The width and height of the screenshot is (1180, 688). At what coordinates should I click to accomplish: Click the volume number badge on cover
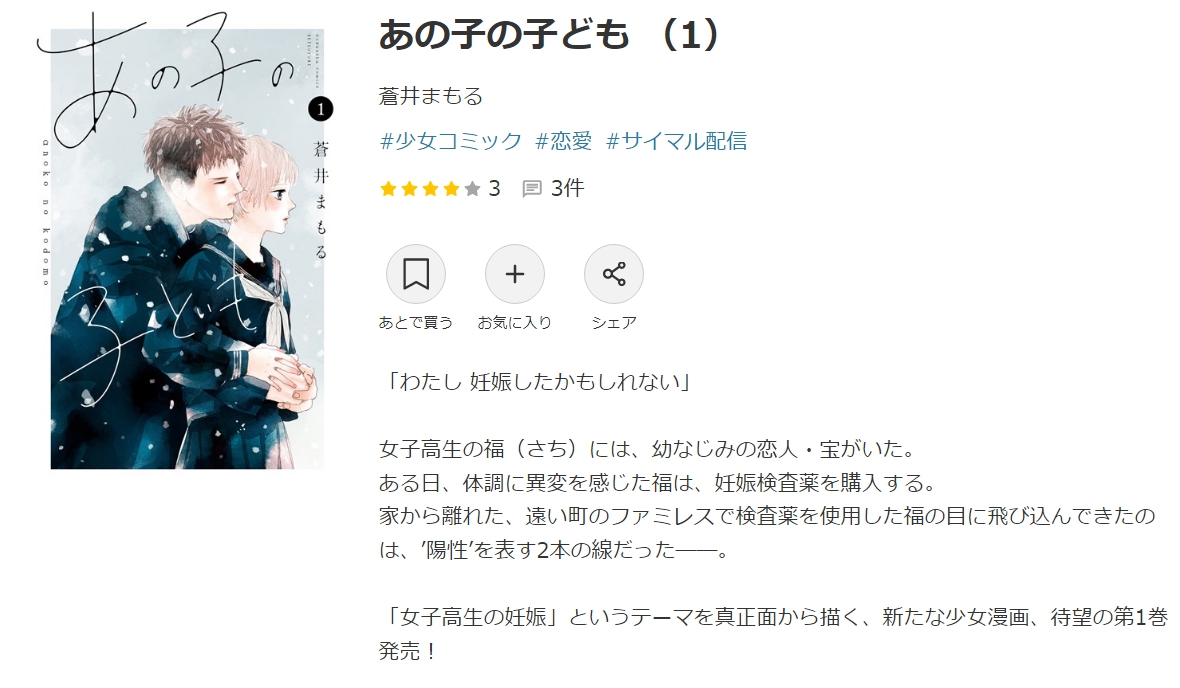pos(321,110)
